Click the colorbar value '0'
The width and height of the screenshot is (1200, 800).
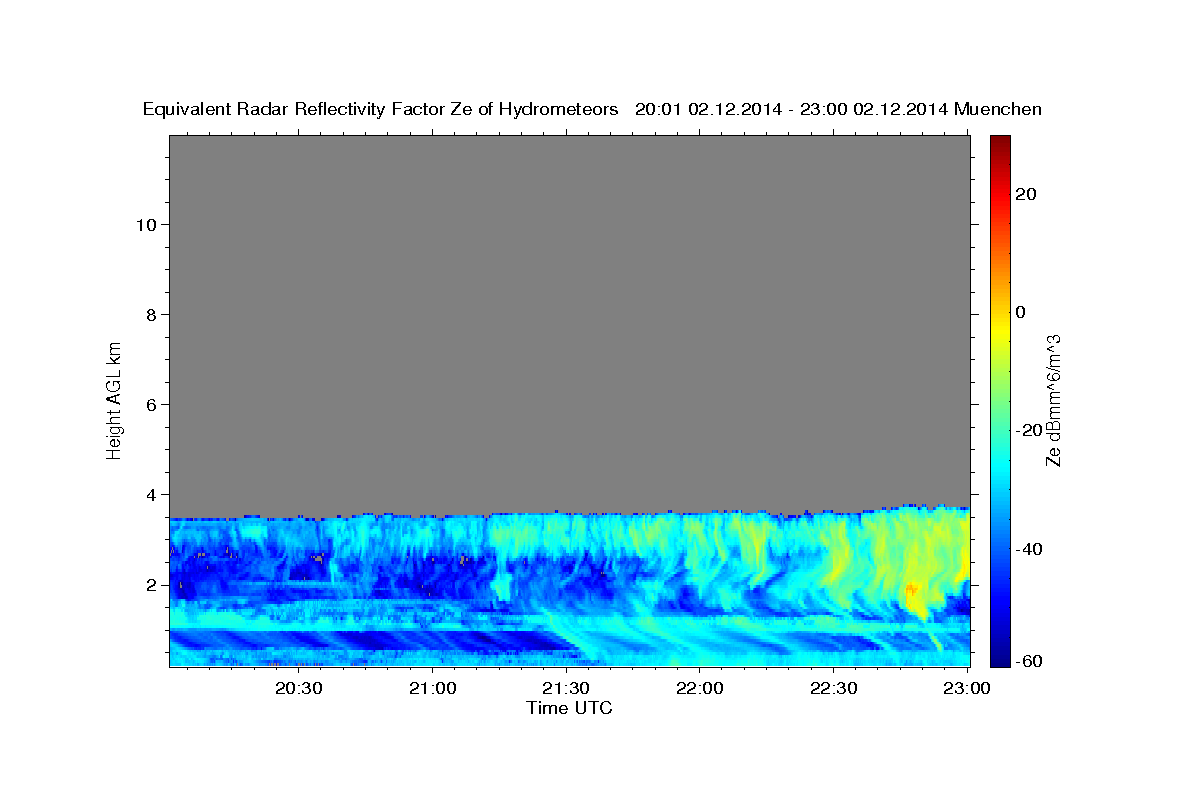click(1020, 312)
